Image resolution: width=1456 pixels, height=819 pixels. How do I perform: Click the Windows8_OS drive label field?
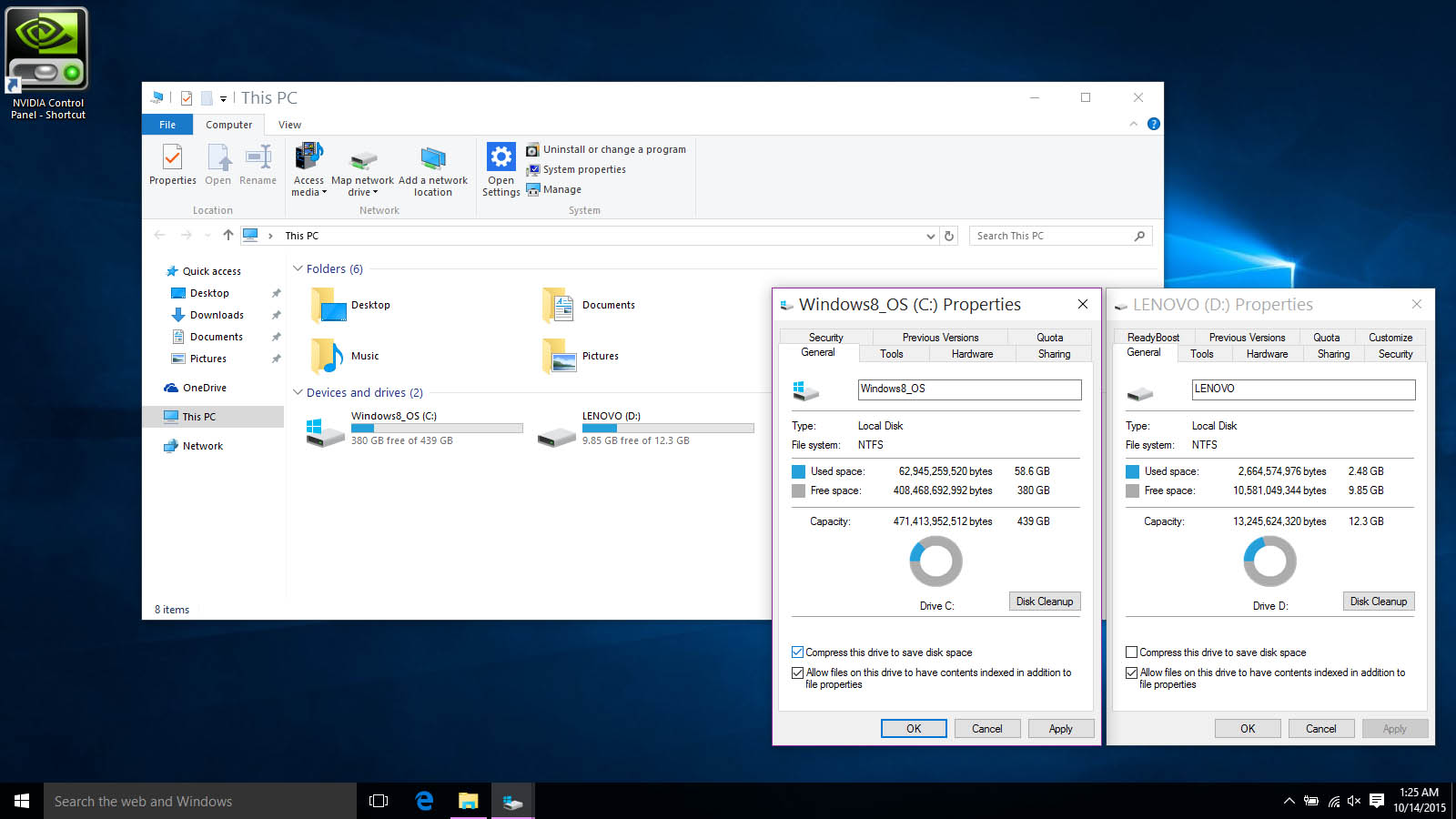(x=969, y=389)
